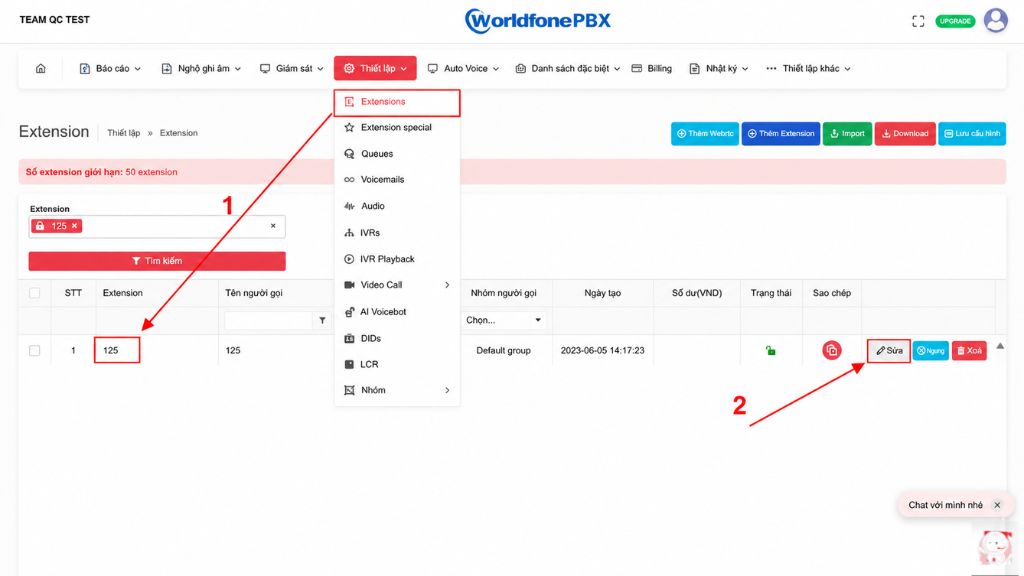
Task: Click the WorldfonePBX logo
Action: (x=537, y=20)
